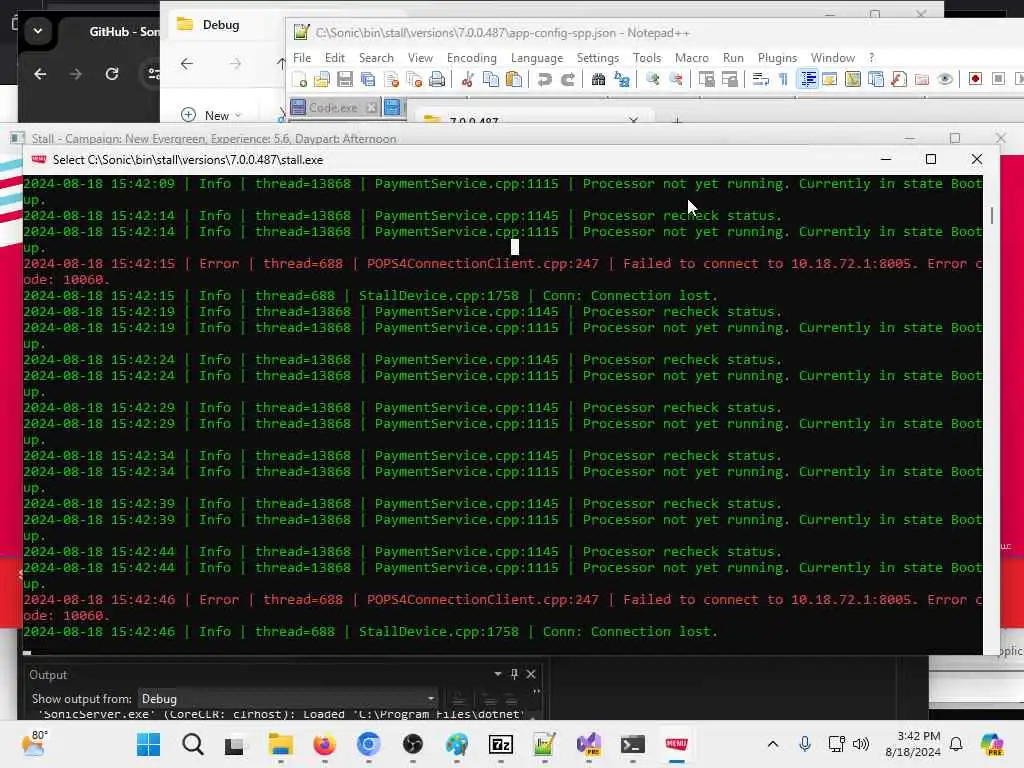Click the Undo arrow in Notepad++ toolbar

[544, 80]
